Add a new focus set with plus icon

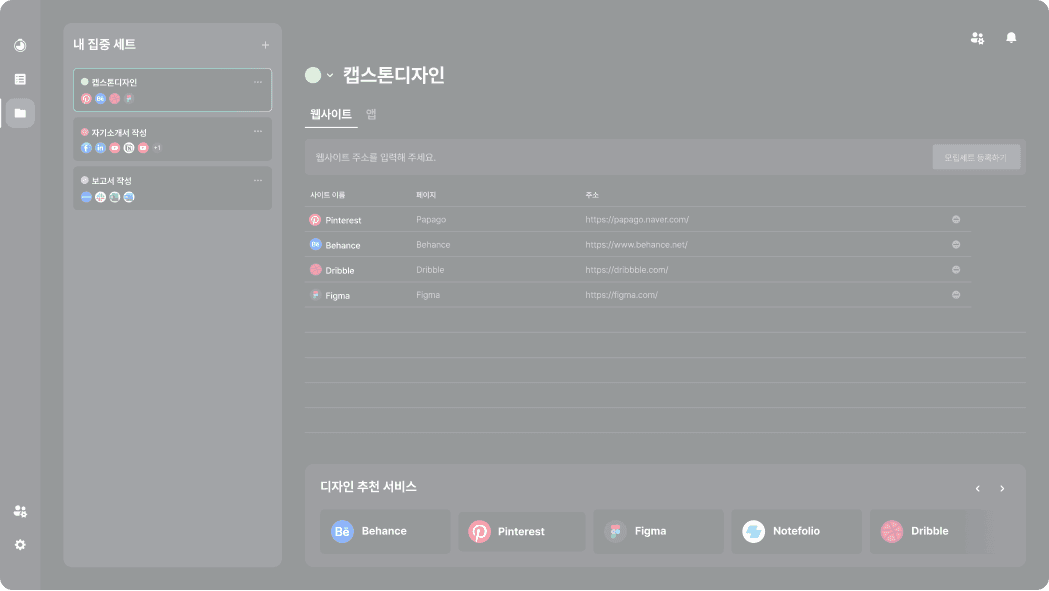(x=266, y=45)
